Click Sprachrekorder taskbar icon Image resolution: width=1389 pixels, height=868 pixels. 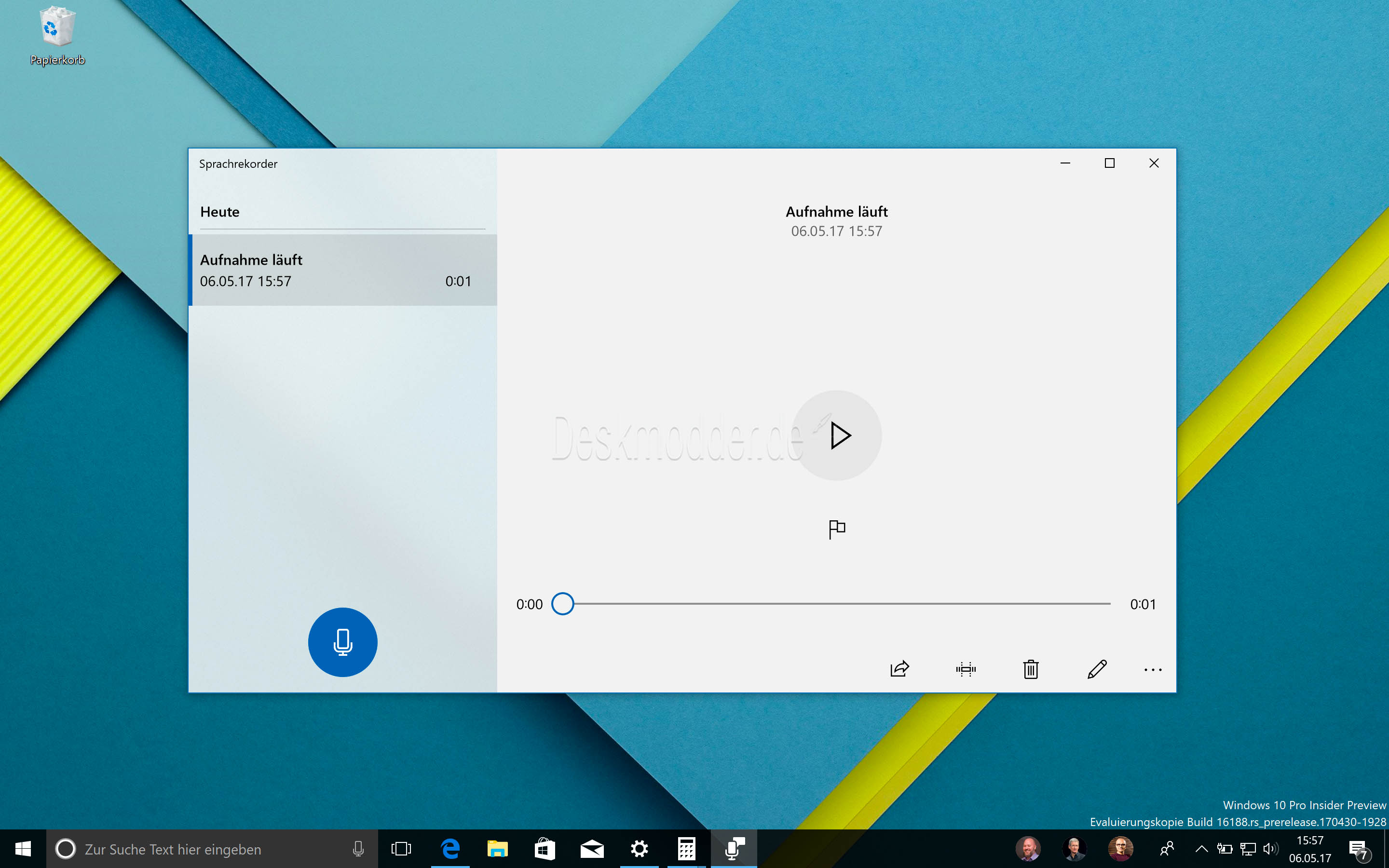coord(734,849)
